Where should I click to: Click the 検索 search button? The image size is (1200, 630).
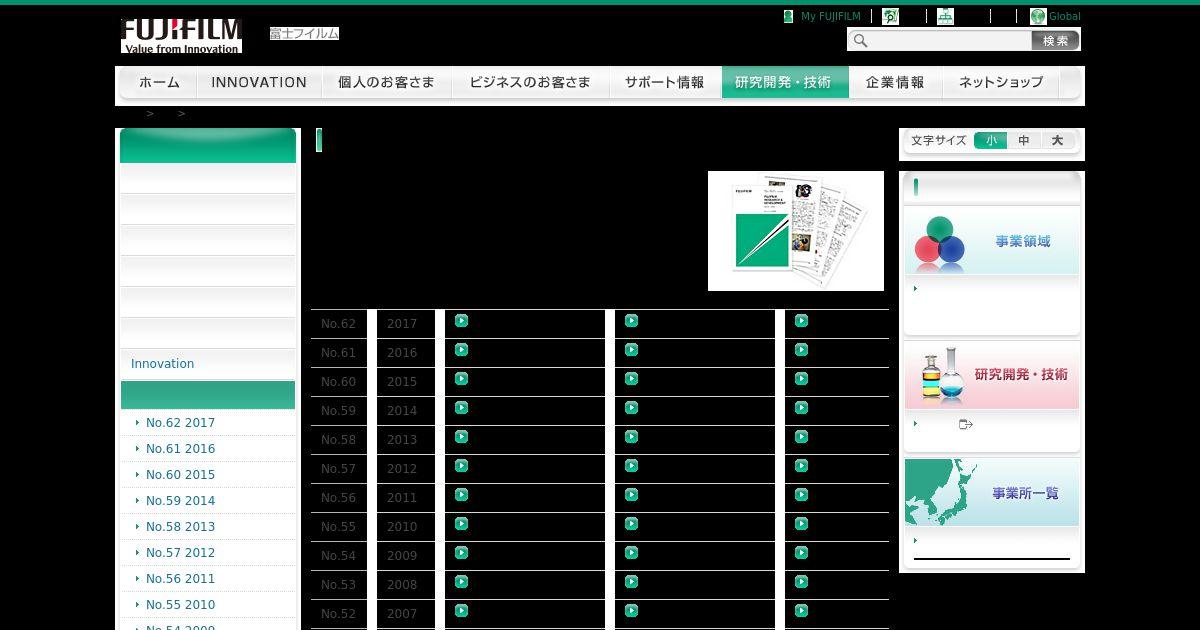coord(1055,40)
